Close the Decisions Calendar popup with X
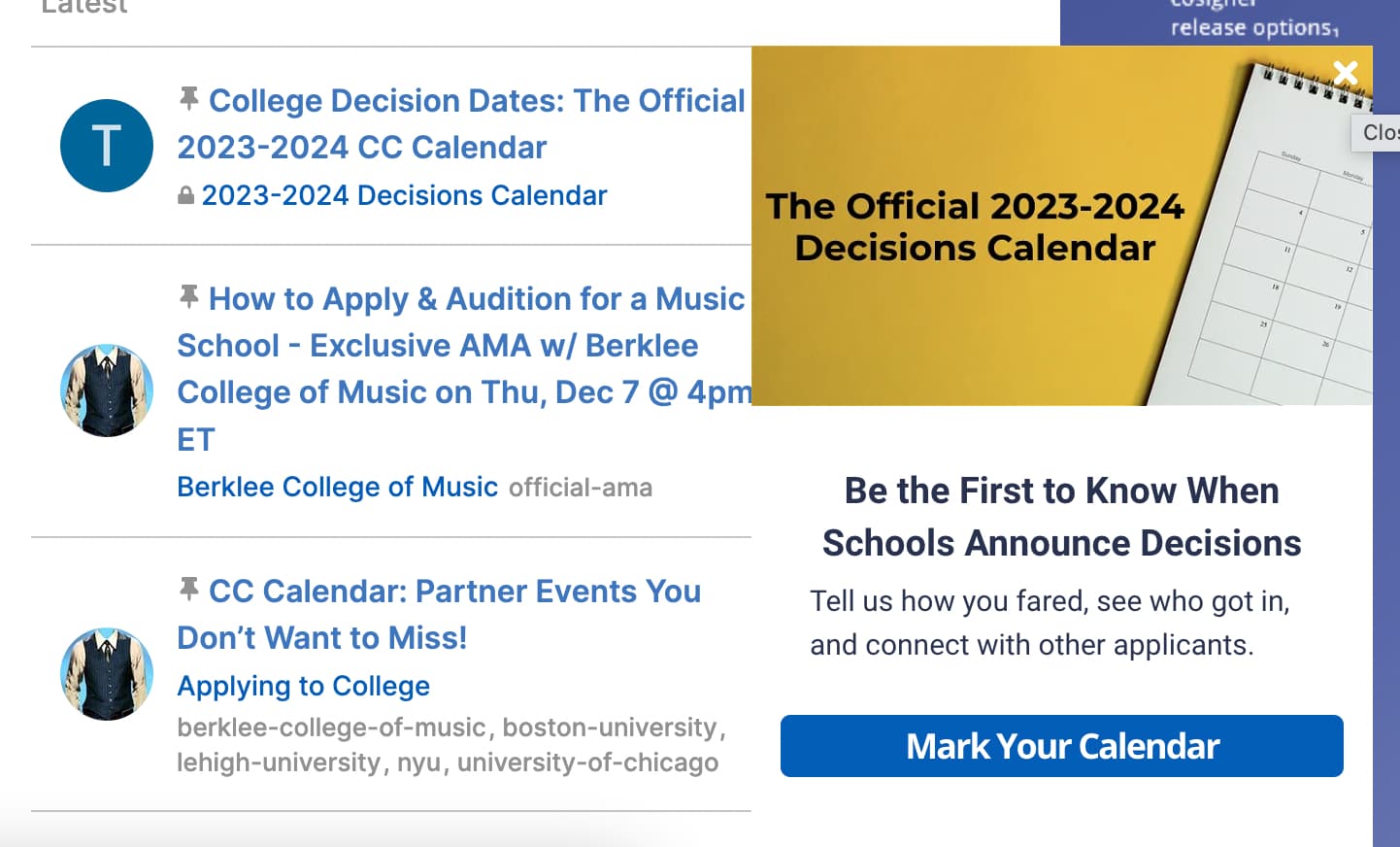Image resolution: width=1400 pixels, height=847 pixels. tap(1346, 72)
